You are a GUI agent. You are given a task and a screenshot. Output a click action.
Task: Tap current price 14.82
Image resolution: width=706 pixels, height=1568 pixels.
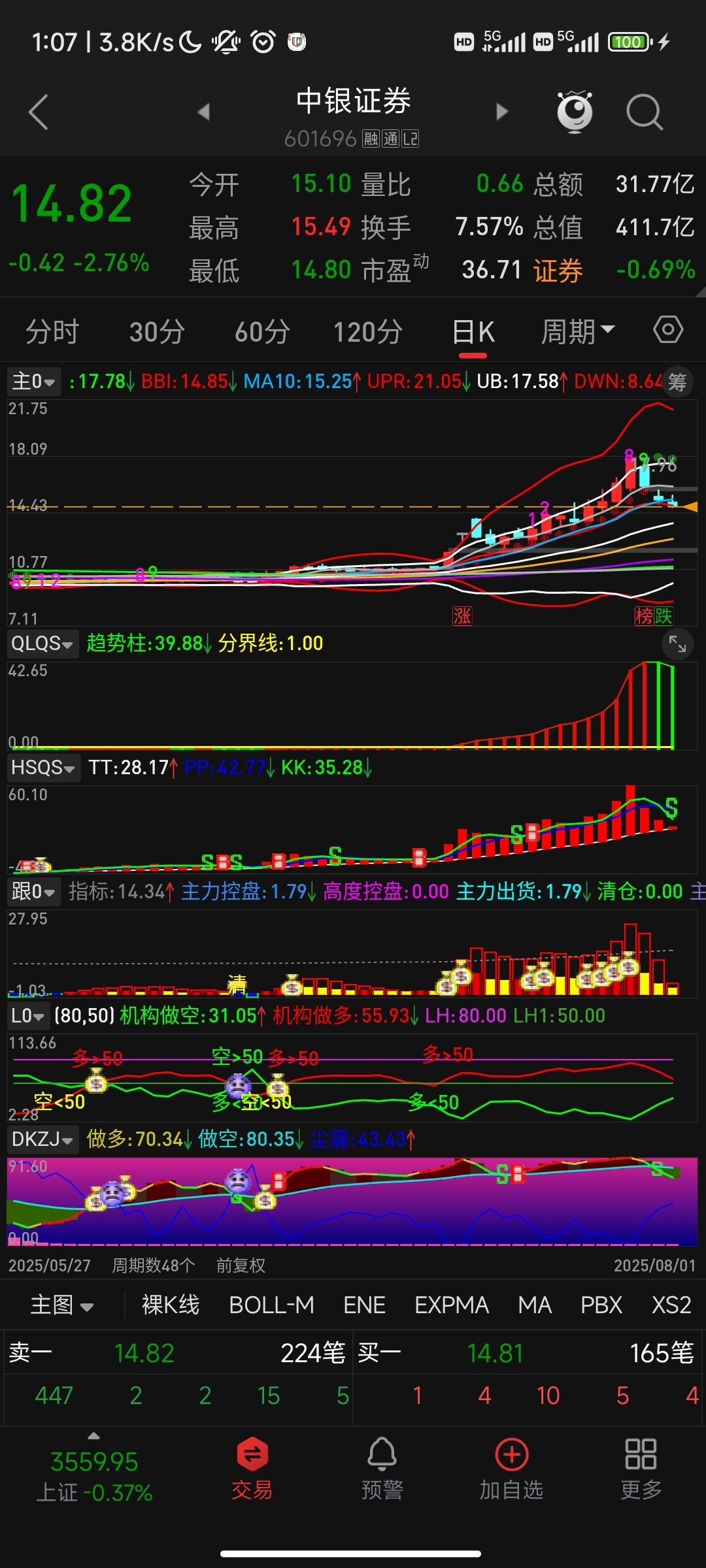click(x=72, y=204)
